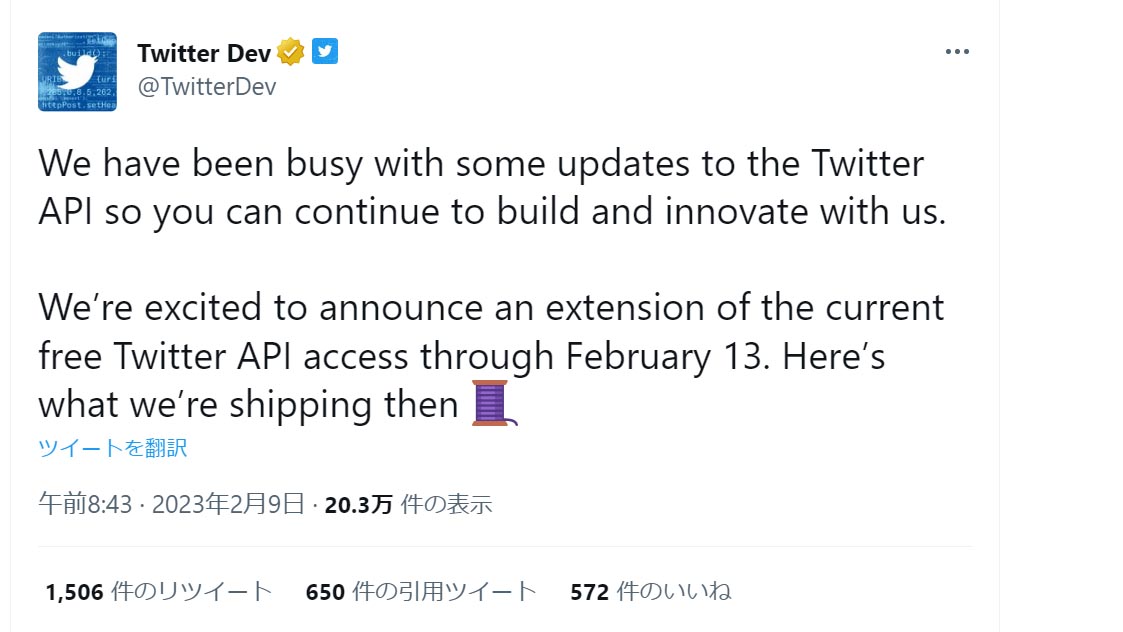The height and width of the screenshot is (632, 1123).
Task: Translate the tweet via ツイートを翻訳
Action: (112, 448)
